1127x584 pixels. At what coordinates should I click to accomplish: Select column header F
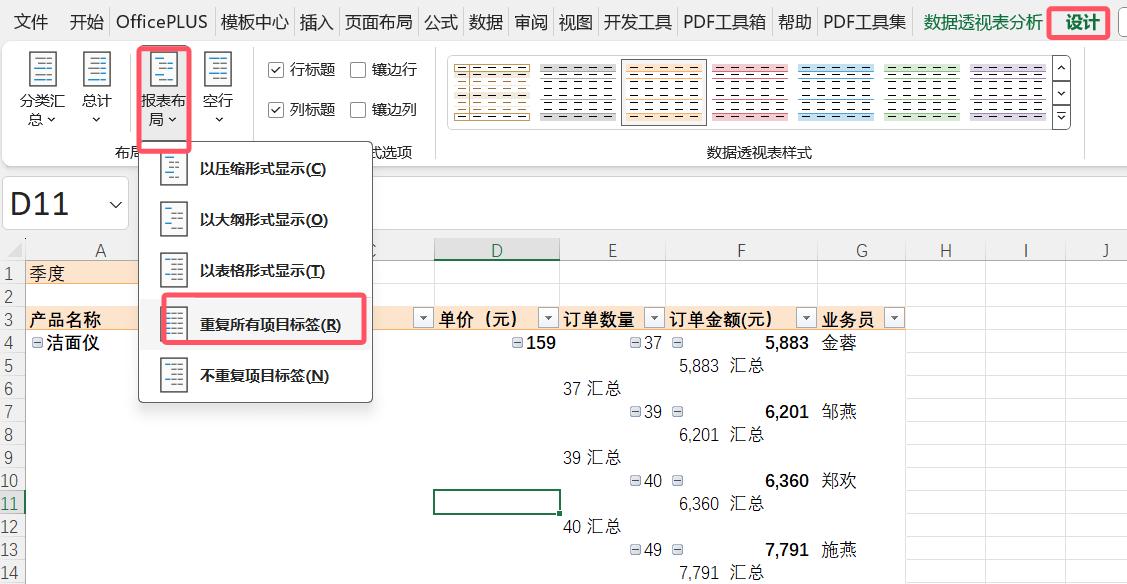741,251
